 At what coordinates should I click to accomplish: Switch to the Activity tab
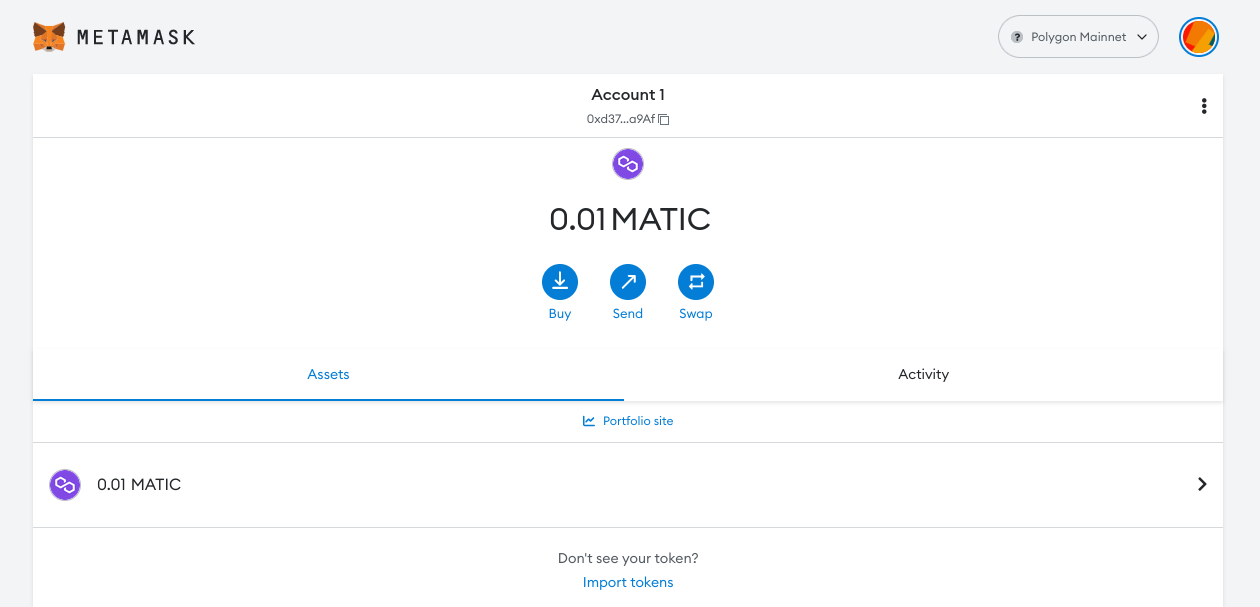923,374
